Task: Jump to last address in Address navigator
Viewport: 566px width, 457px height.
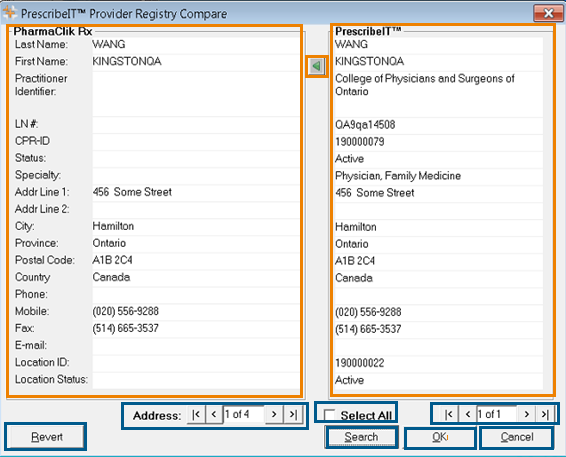Action: [293, 414]
